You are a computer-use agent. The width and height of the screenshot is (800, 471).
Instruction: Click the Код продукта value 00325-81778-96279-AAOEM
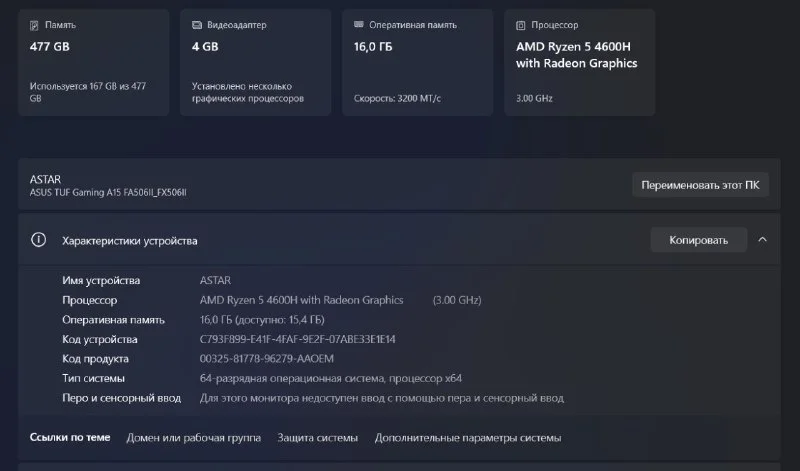point(267,358)
